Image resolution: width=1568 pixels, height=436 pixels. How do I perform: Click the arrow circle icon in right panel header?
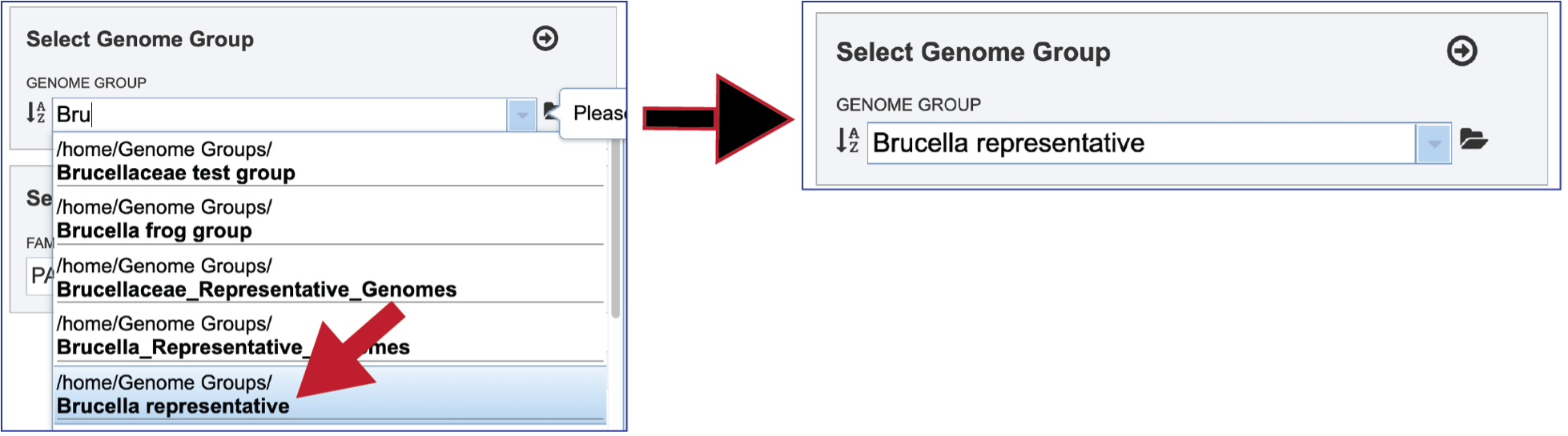coord(1462,51)
